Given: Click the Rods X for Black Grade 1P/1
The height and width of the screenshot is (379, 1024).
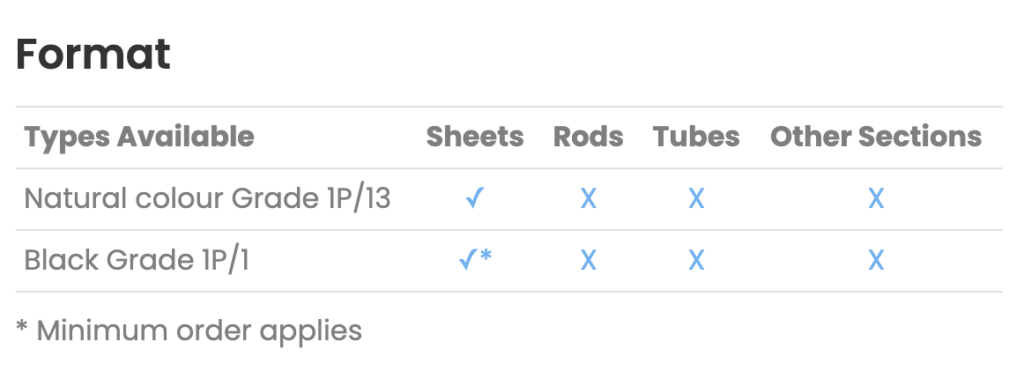Looking at the screenshot, I should coord(588,261).
